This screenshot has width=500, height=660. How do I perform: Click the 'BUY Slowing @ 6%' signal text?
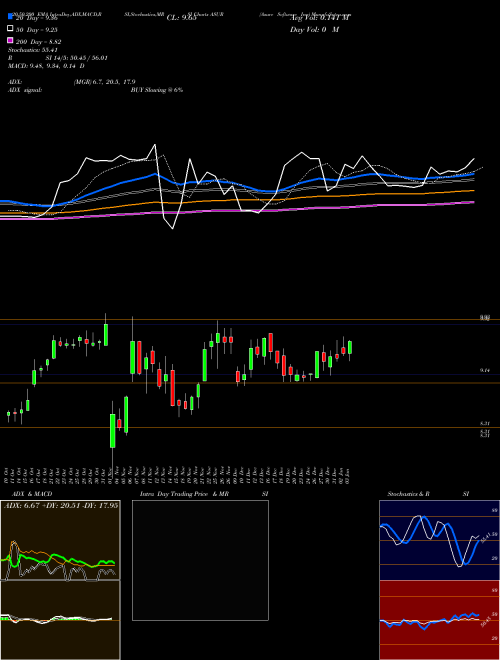[157, 90]
